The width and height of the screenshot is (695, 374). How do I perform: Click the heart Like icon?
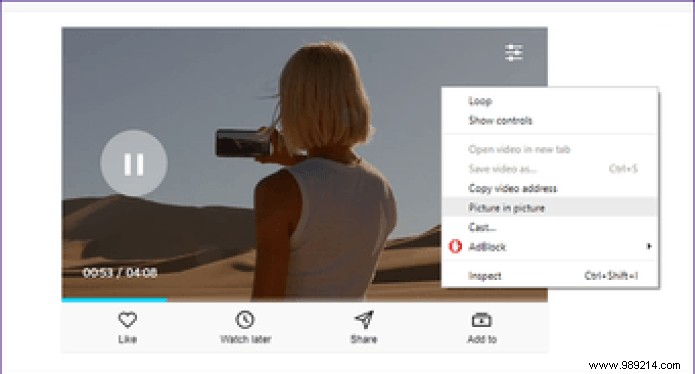pyautogui.click(x=127, y=319)
